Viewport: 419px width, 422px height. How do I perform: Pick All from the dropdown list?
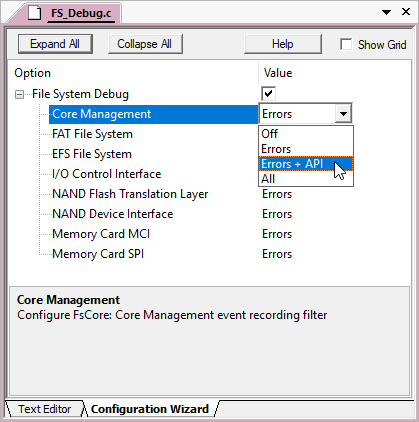pyautogui.click(x=306, y=179)
